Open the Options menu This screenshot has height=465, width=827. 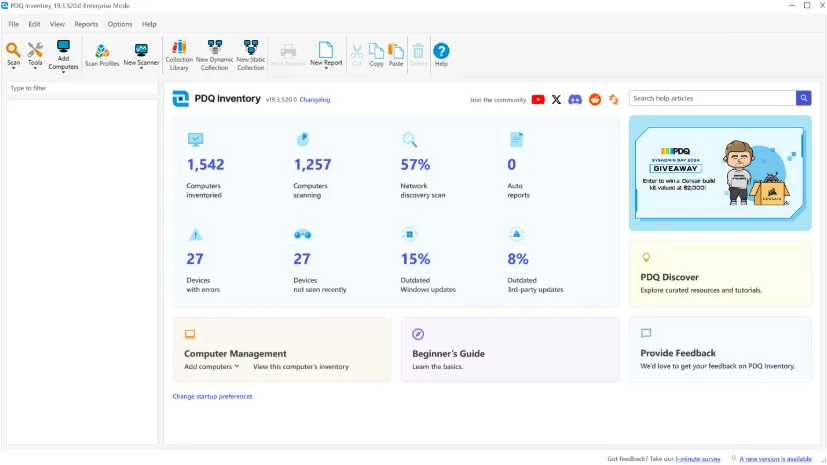pyautogui.click(x=120, y=24)
